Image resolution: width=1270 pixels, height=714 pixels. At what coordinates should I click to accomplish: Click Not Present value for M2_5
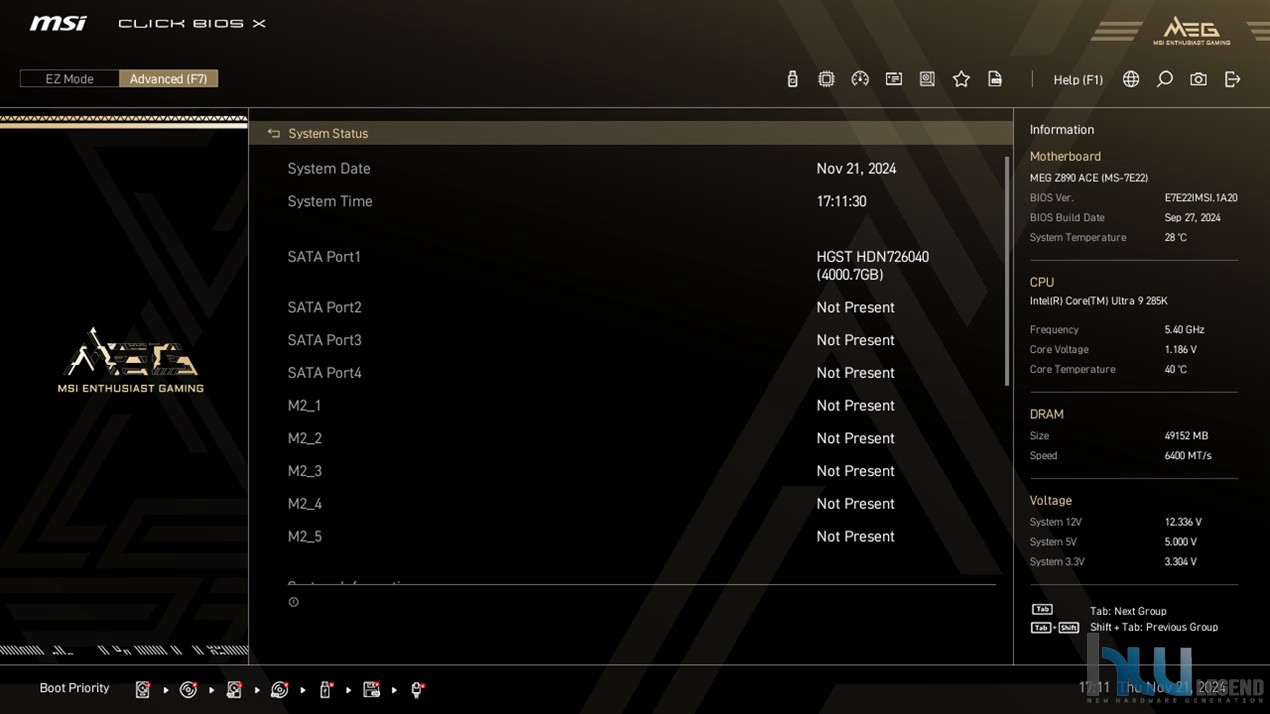(x=855, y=537)
